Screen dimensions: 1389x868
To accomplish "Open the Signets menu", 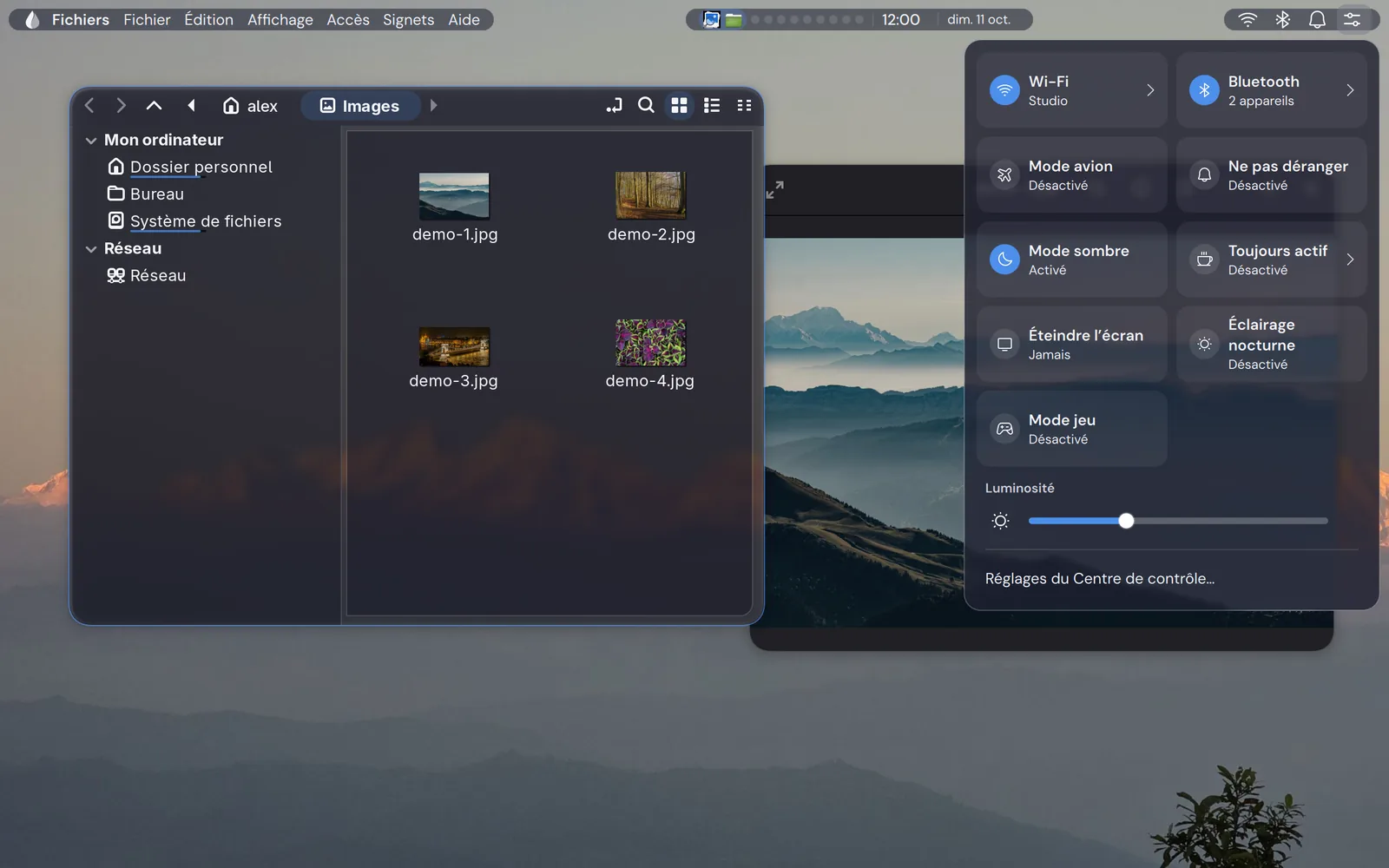I will [408, 19].
